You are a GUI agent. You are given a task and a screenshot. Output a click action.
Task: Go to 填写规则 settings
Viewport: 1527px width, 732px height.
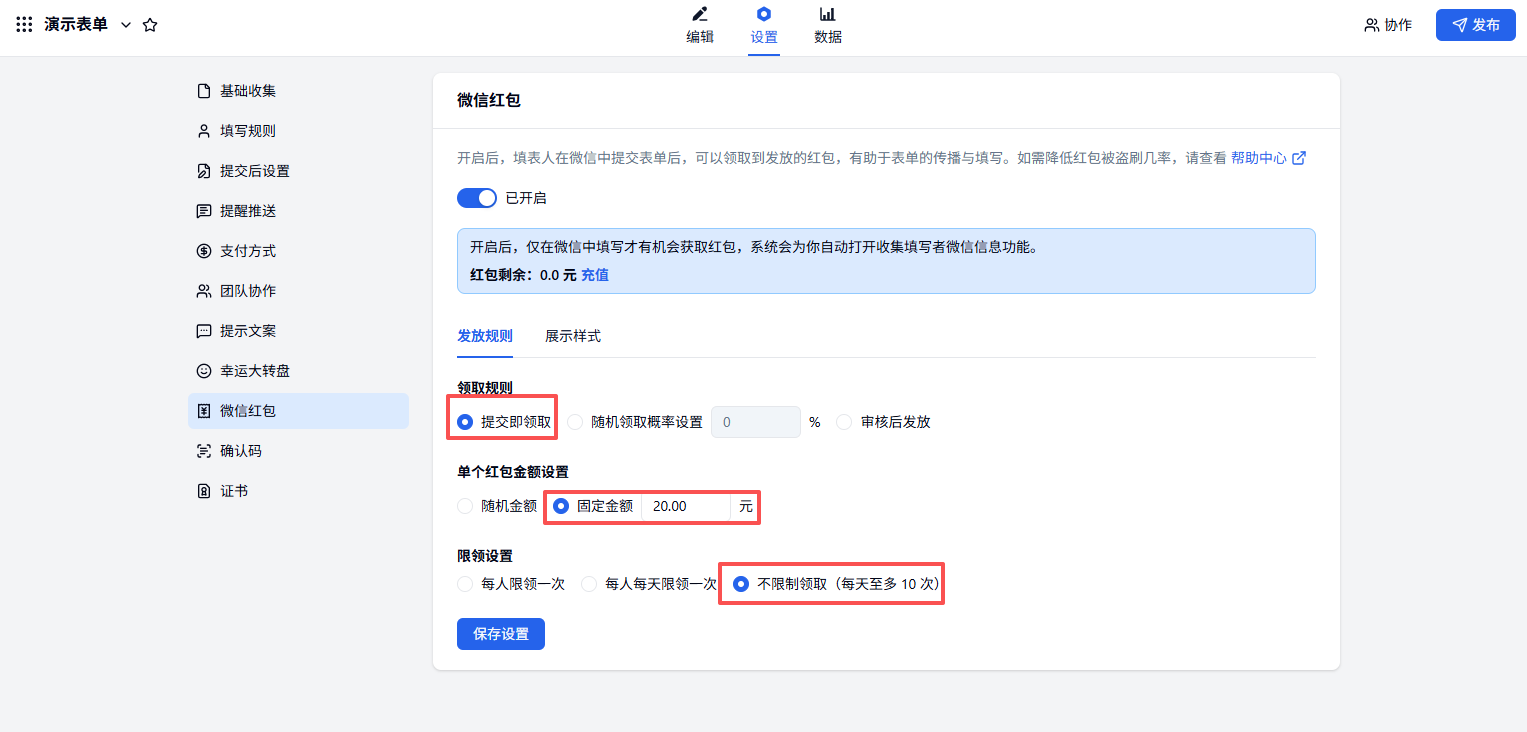(x=247, y=131)
